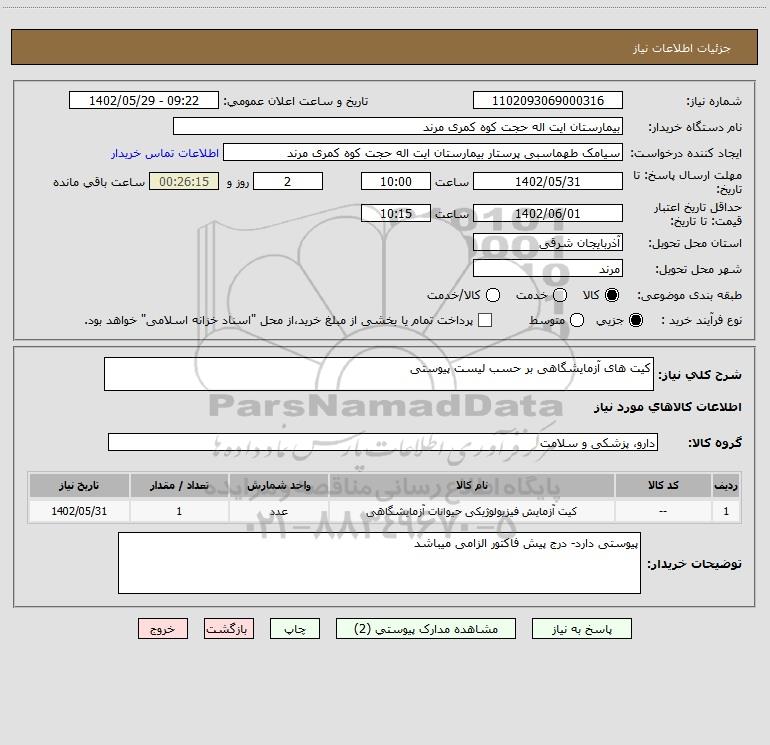Click the request creator field سیامک طهماسبی

click(x=423, y=152)
